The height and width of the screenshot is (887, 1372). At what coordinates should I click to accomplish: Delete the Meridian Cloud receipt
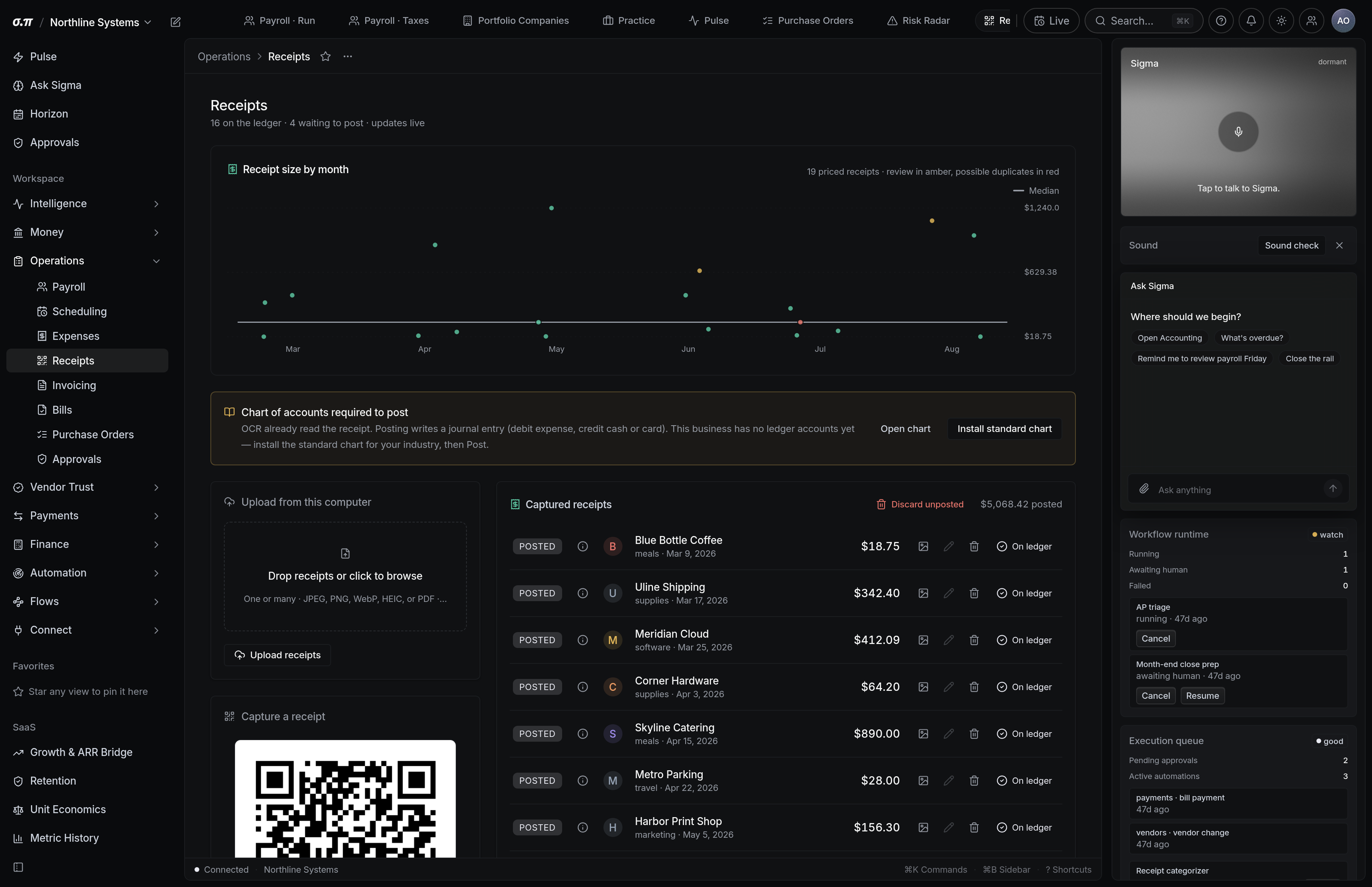point(974,640)
